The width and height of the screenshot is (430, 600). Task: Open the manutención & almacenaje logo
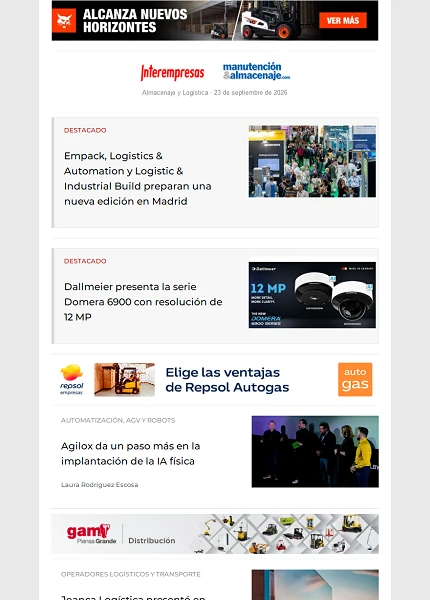point(256,71)
